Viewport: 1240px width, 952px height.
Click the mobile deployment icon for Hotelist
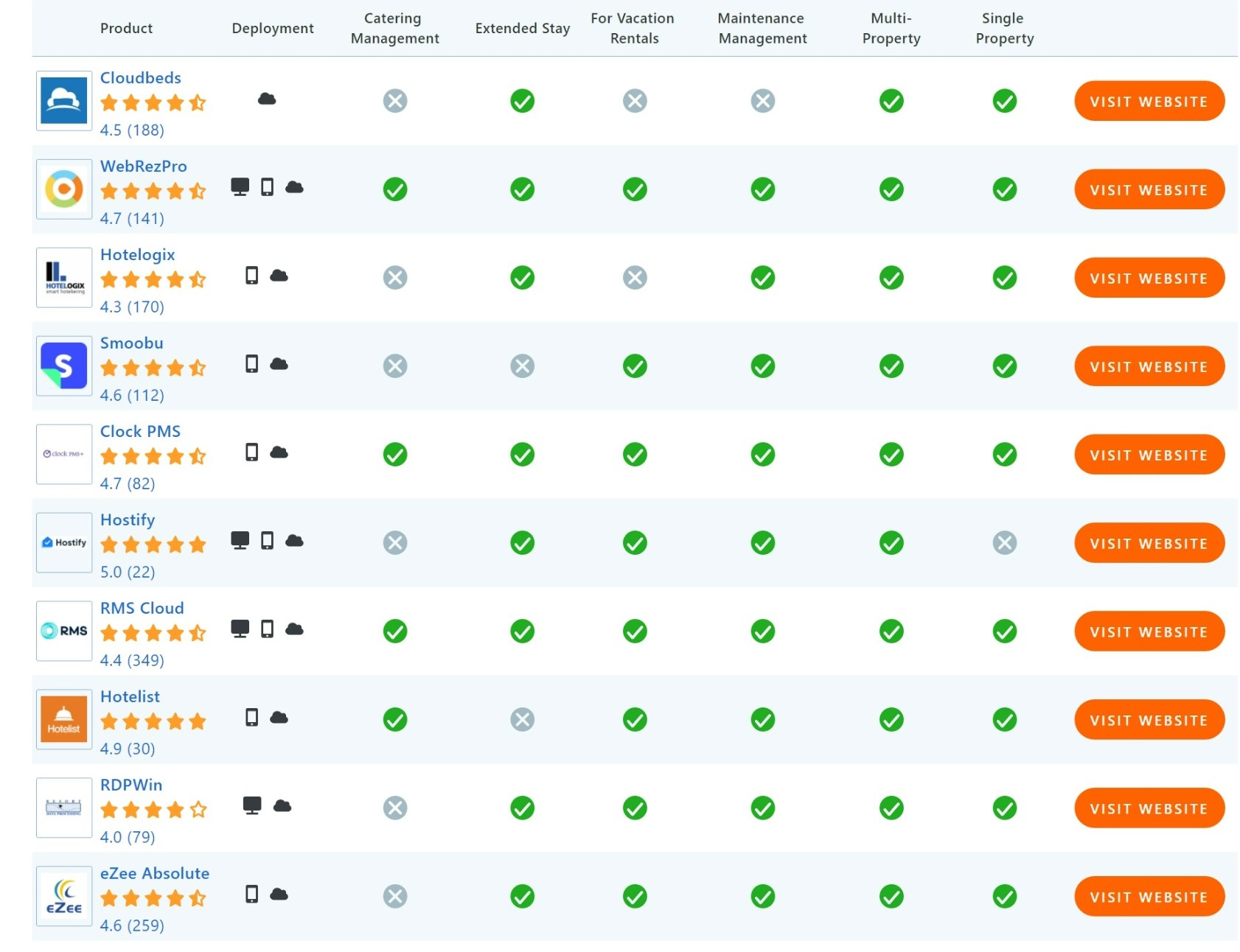(251, 717)
